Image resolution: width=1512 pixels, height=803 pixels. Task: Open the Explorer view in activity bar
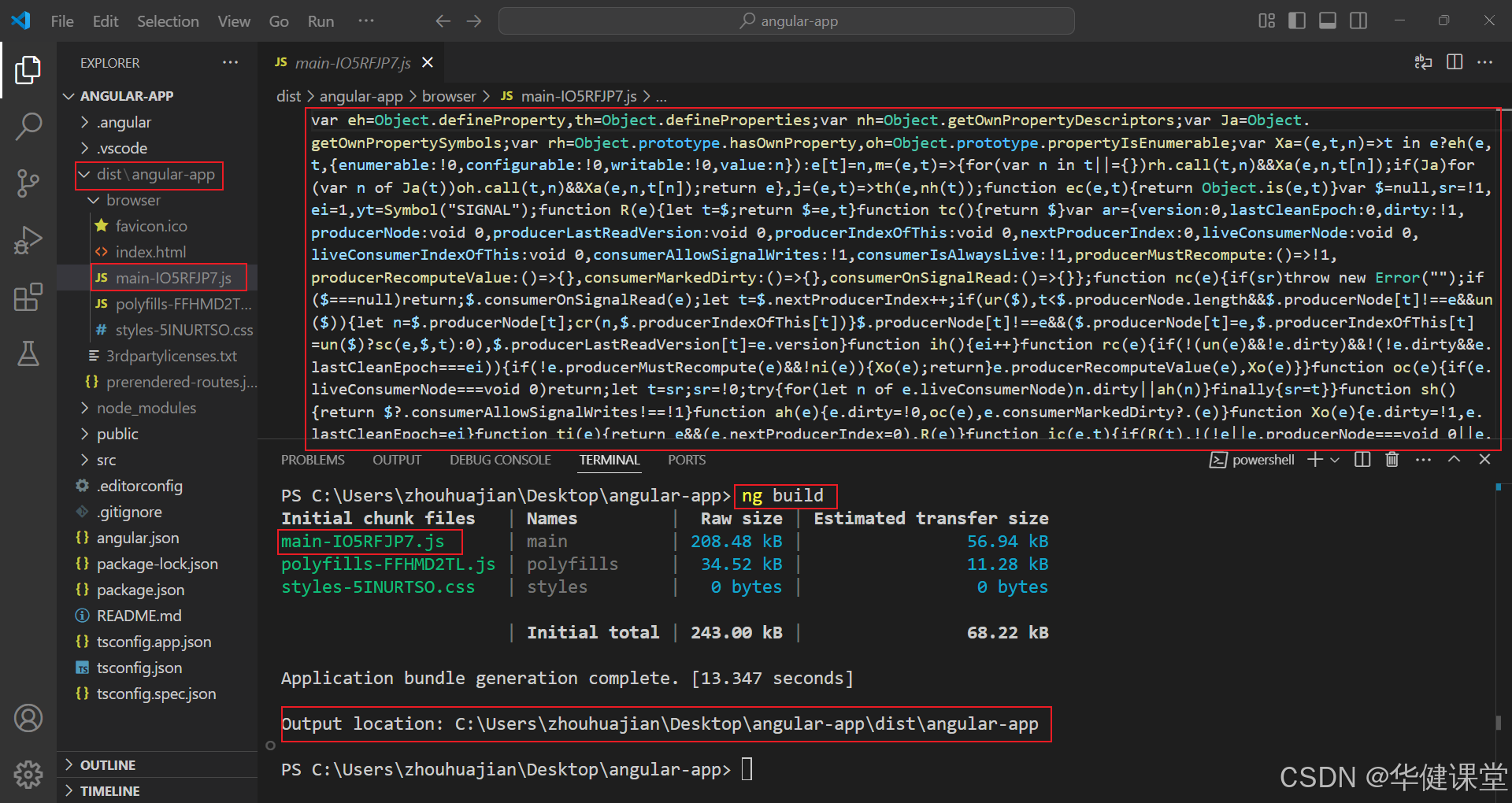coord(28,70)
